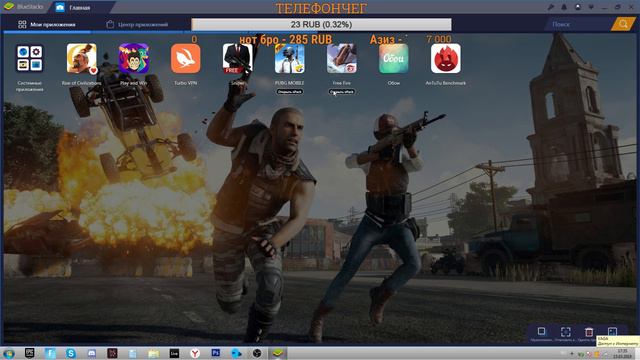Launch PUBG MOBILE
Screen dimensions: 640x360
[x=289, y=58]
